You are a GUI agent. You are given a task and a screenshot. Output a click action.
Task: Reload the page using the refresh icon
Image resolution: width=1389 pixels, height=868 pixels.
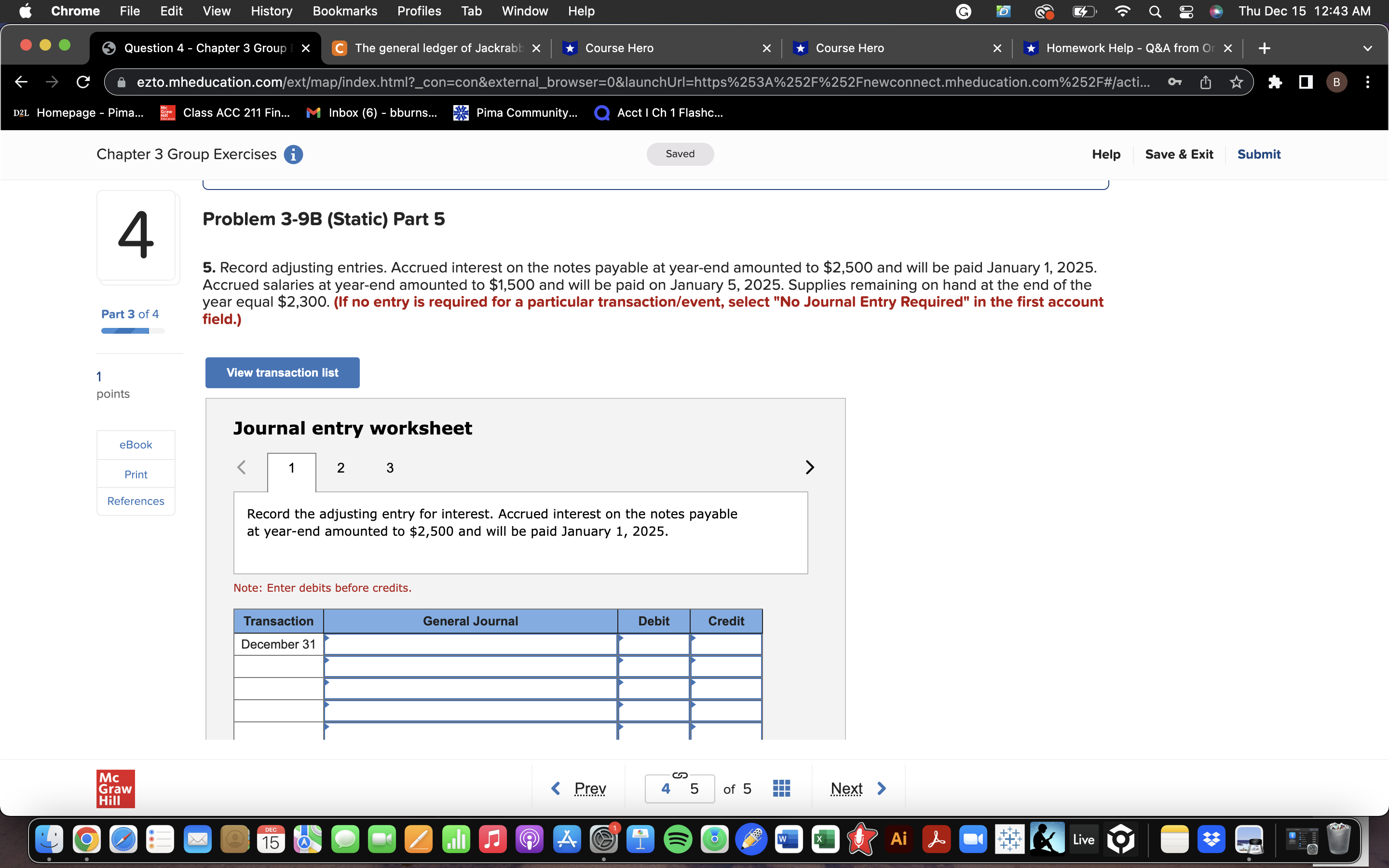[82, 82]
